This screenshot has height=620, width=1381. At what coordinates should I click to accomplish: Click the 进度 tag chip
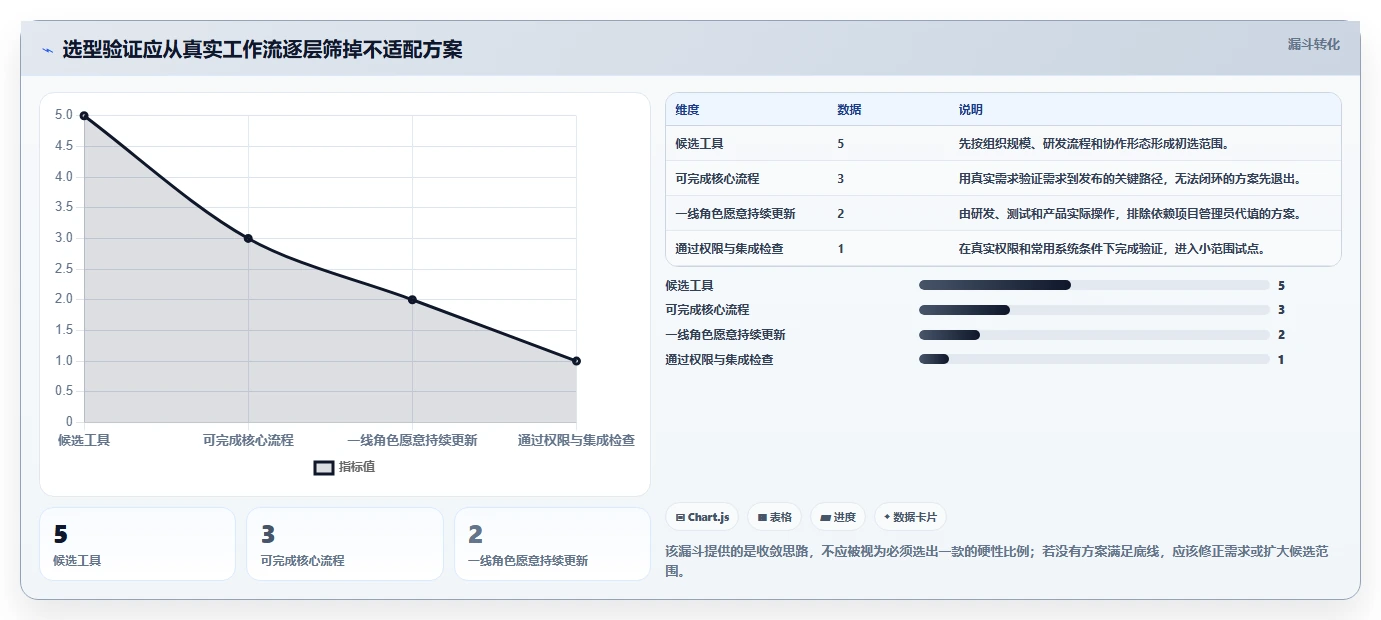coord(838,517)
